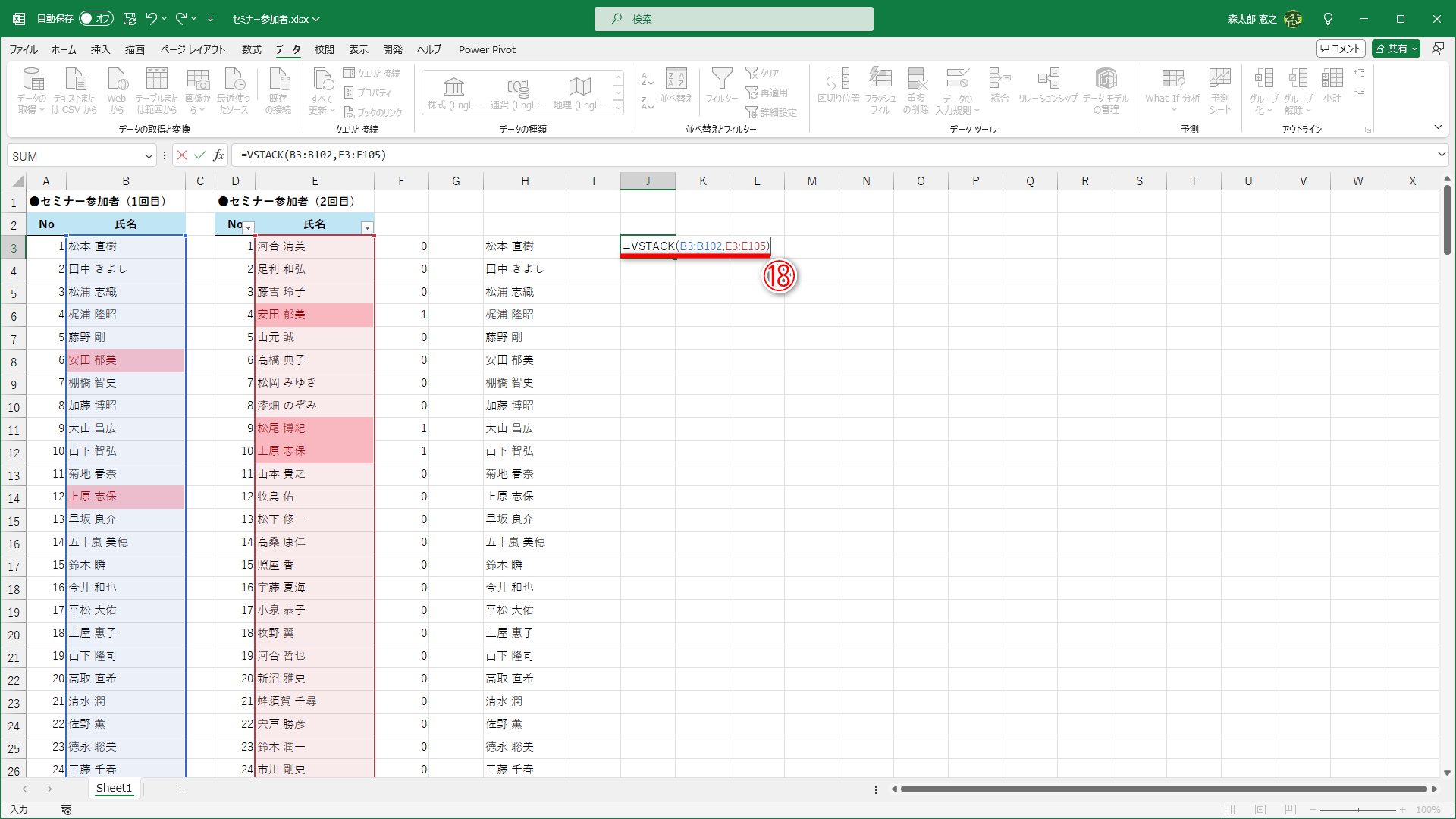Switch to Page Break Preview in status bar
This screenshot has width=1456, height=819.
(1291, 810)
